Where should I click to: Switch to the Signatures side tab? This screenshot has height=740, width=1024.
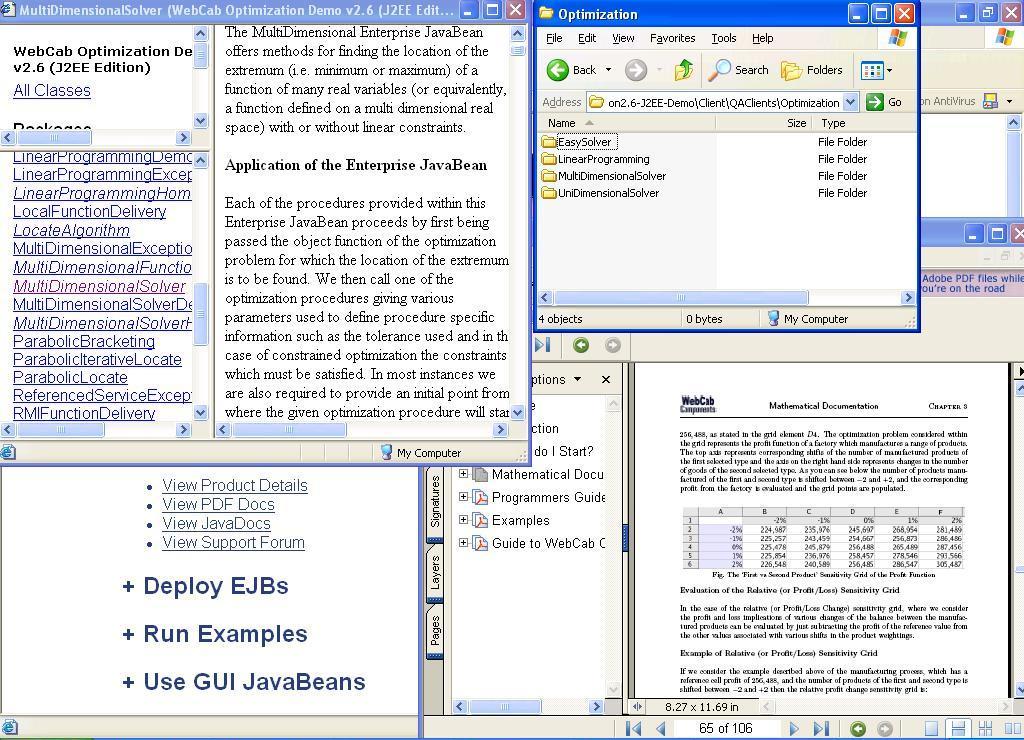(x=436, y=503)
